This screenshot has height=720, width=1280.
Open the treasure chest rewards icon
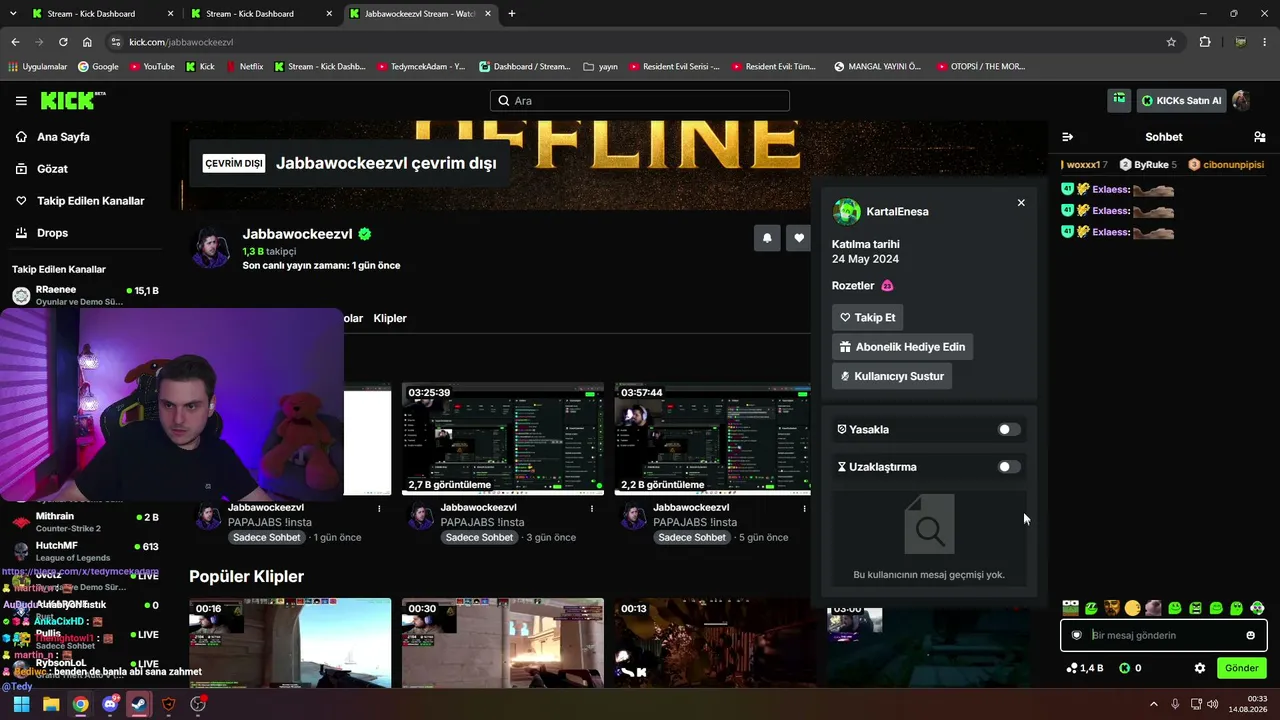point(1119,100)
